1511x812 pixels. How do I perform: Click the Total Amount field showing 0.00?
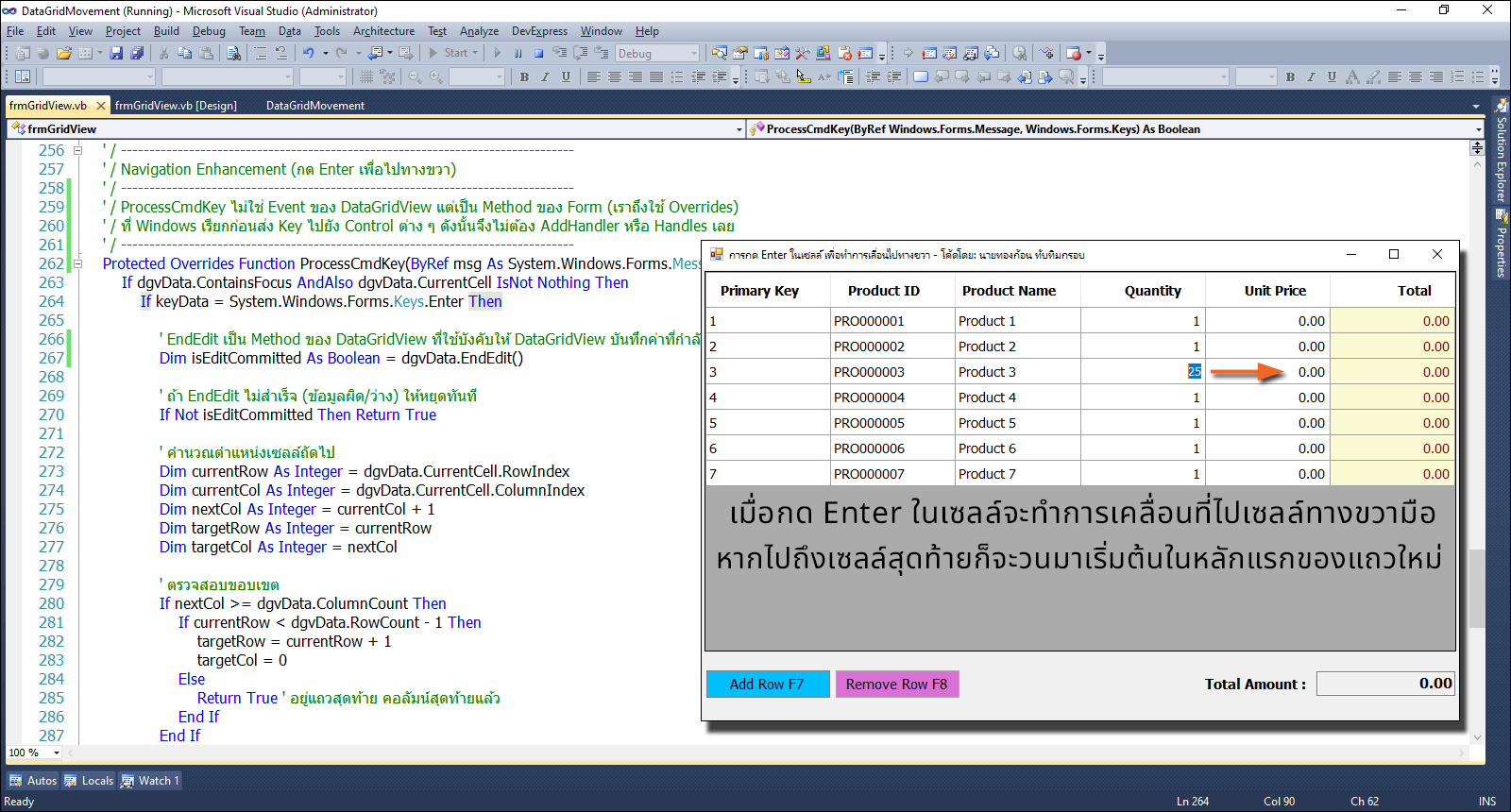(1385, 684)
